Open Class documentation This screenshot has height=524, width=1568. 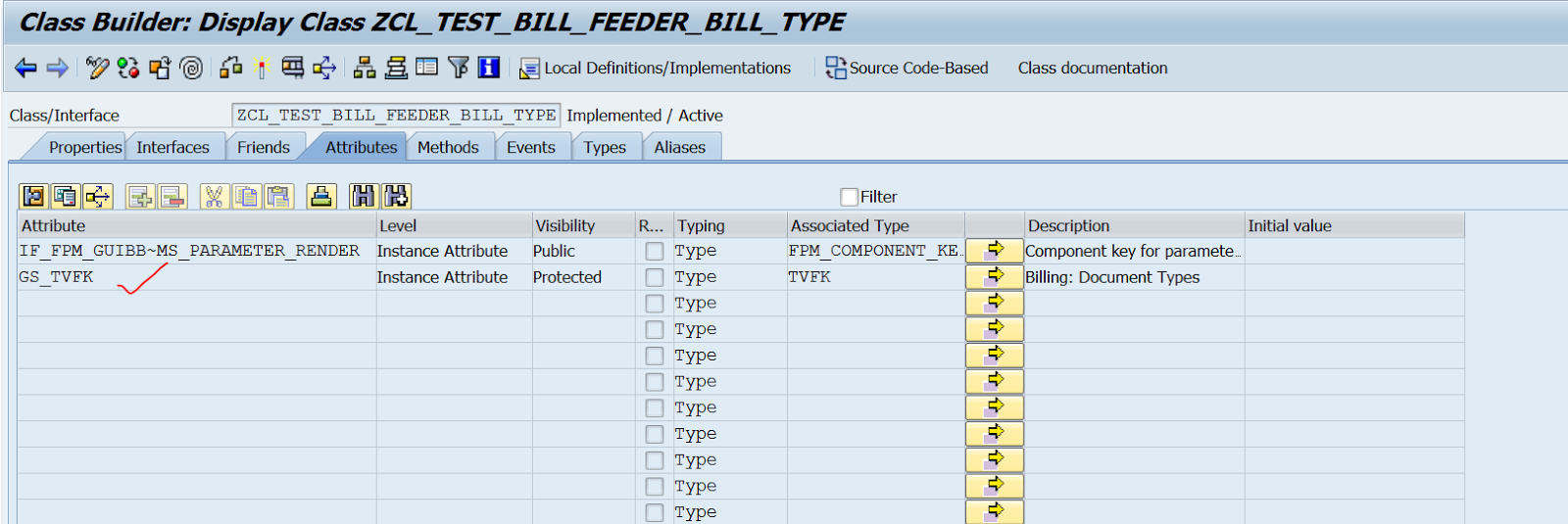(1093, 68)
